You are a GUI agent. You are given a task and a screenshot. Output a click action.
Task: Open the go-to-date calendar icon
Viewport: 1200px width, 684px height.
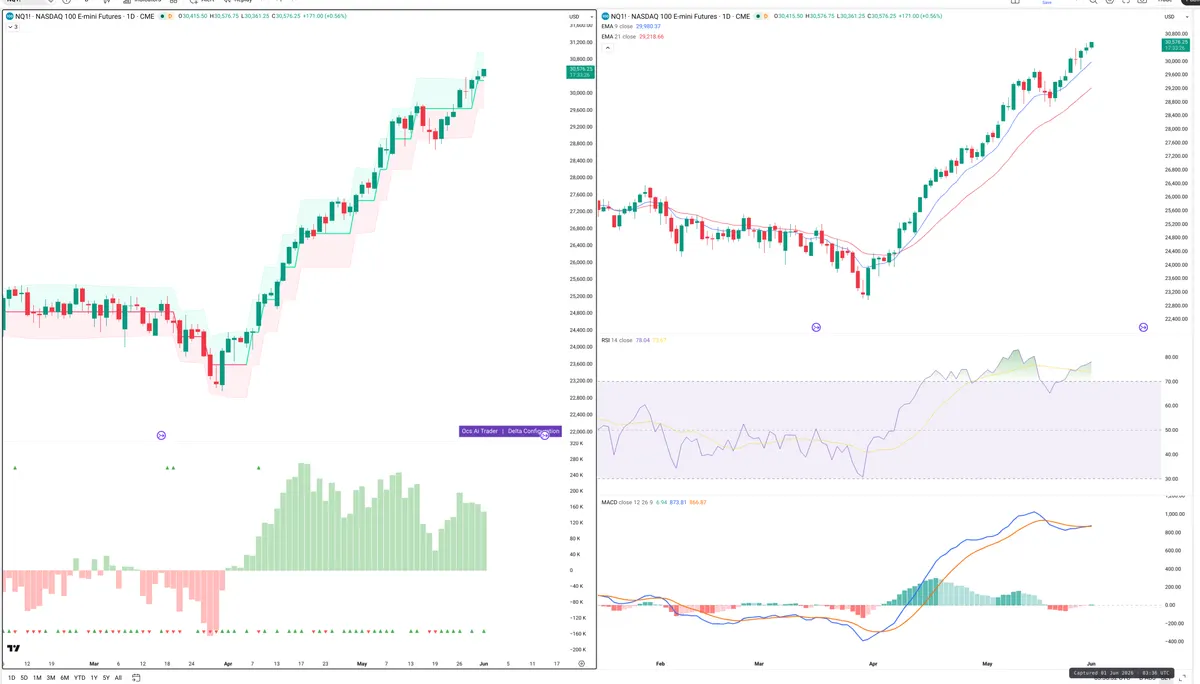point(136,677)
